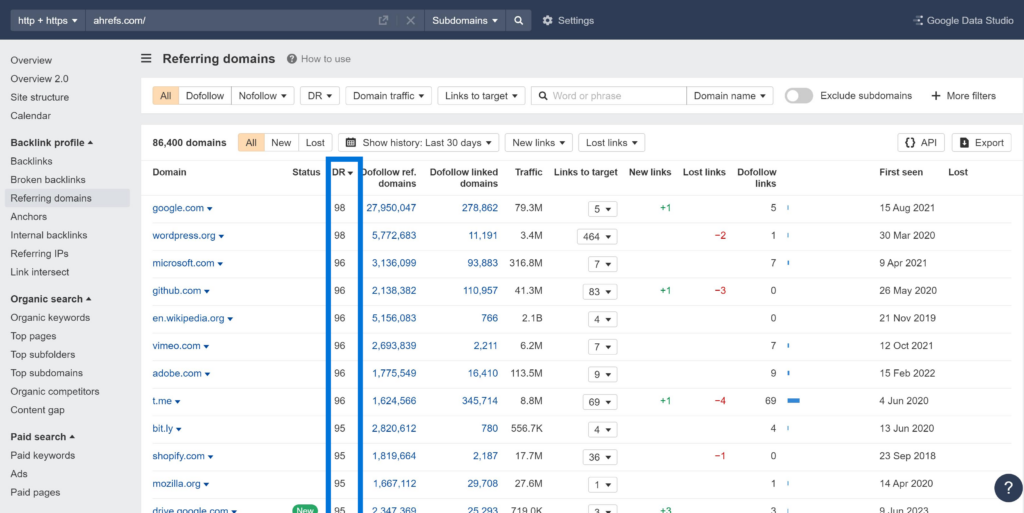Open Anchors in sidebar
Screen dimensions: 1024x513
(x=29, y=217)
